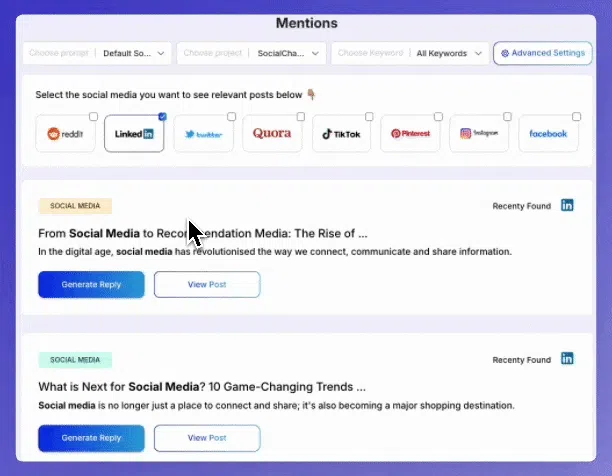Enable the Reddit checkbox
Image resolution: width=612 pixels, height=476 pixels.
pyautogui.click(x=93, y=117)
